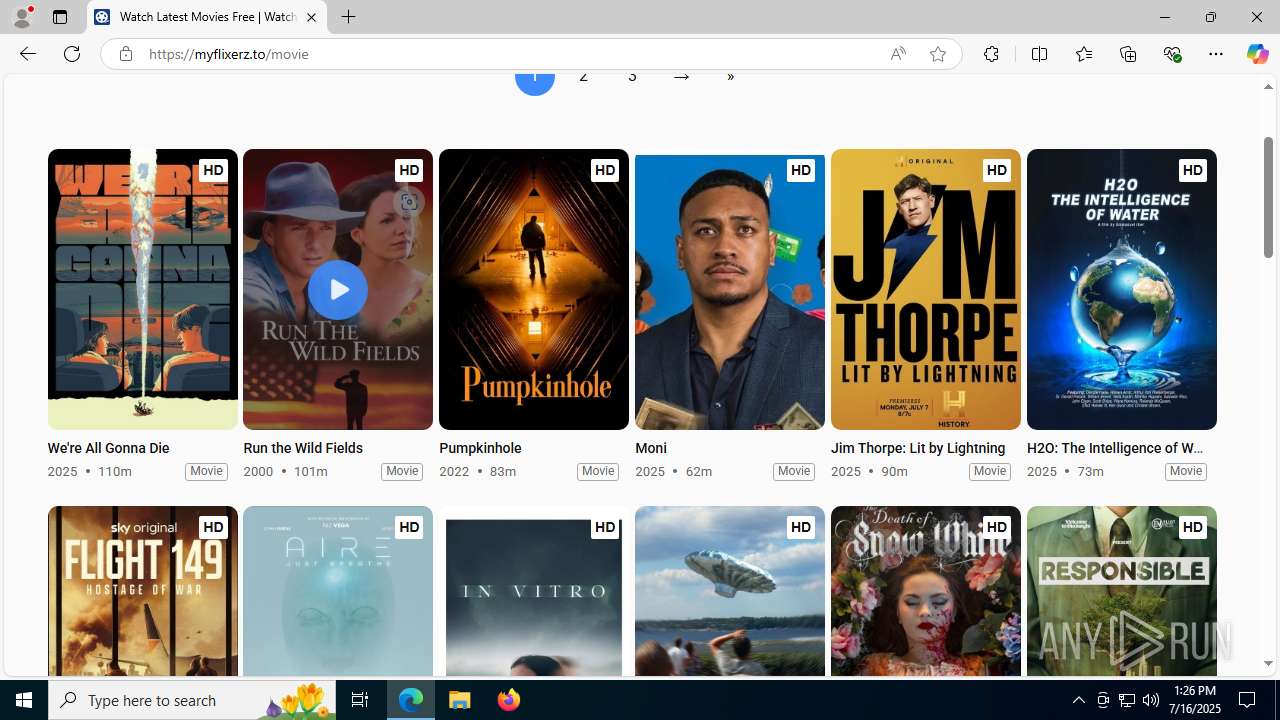
Task: Open Moni movie poster
Action: click(x=730, y=290)
